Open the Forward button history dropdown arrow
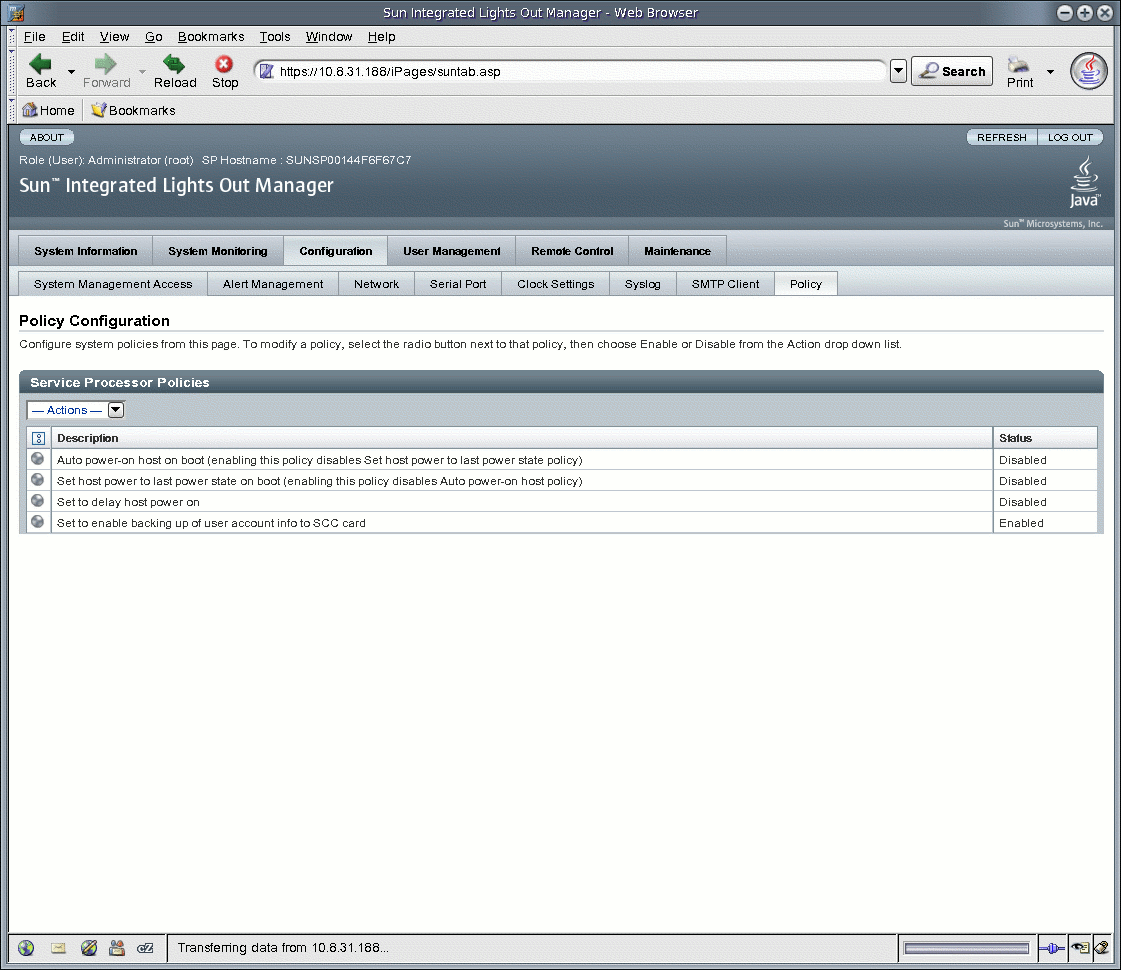The height and width of the screenshot is (970, 1121). tap(142, 71)
